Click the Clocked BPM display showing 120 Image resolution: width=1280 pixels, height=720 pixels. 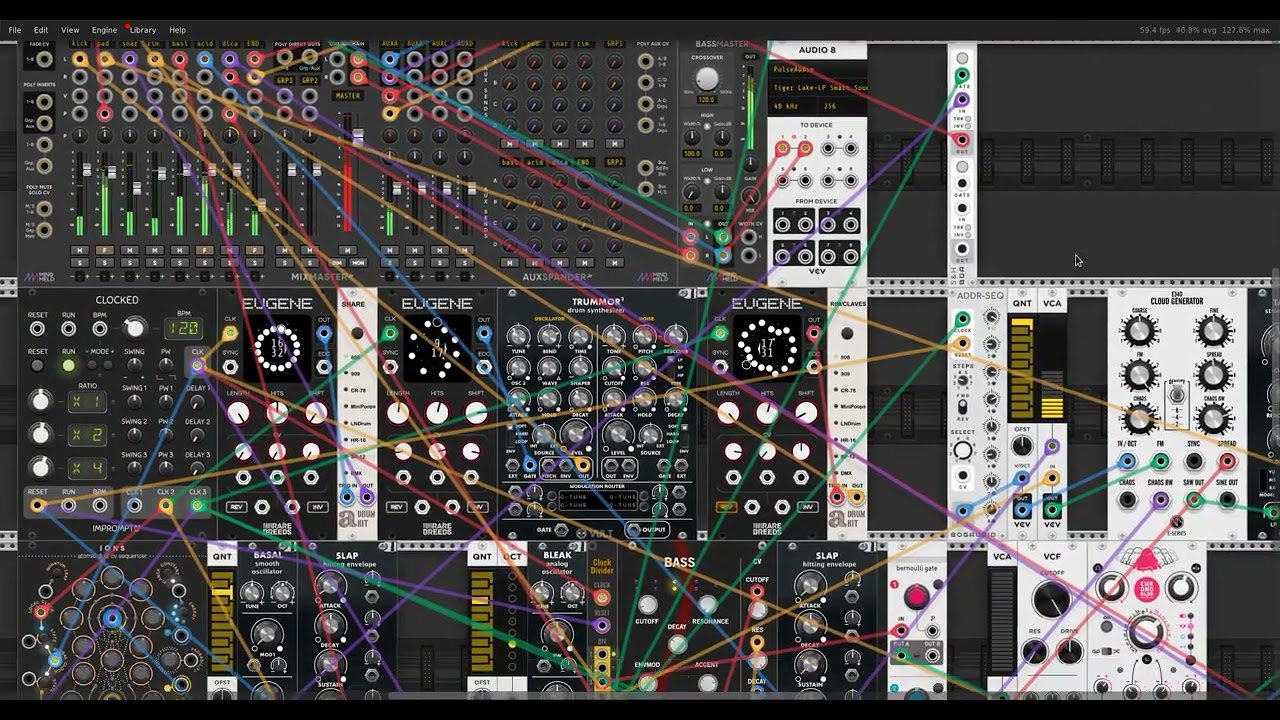tap(183, 328)
